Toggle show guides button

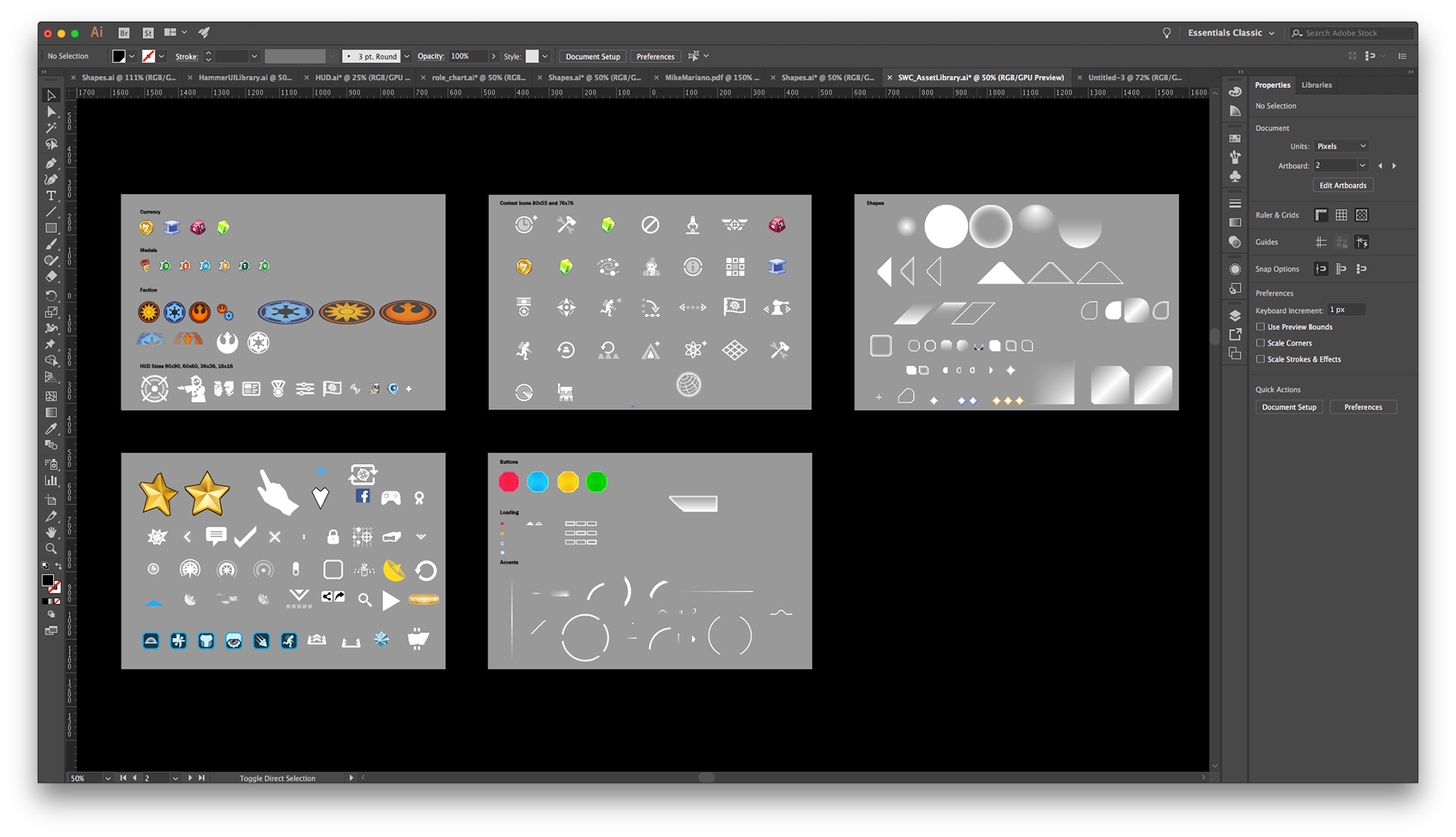(1321, 243)
